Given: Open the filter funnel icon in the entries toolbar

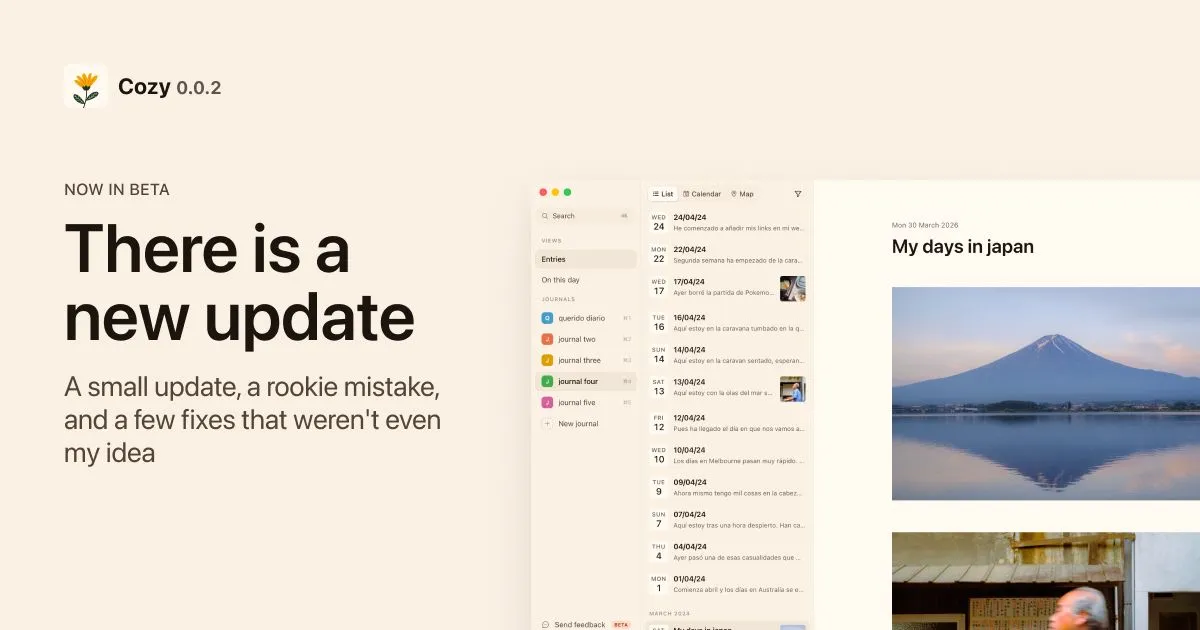Looking at the screenshot, I should click(x=798, y=194).
